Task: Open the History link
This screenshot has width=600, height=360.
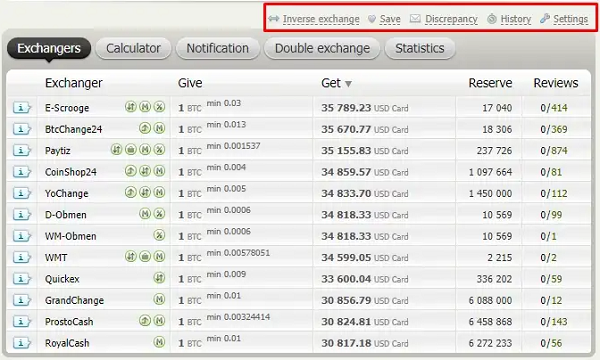Action: pos(516,19)
